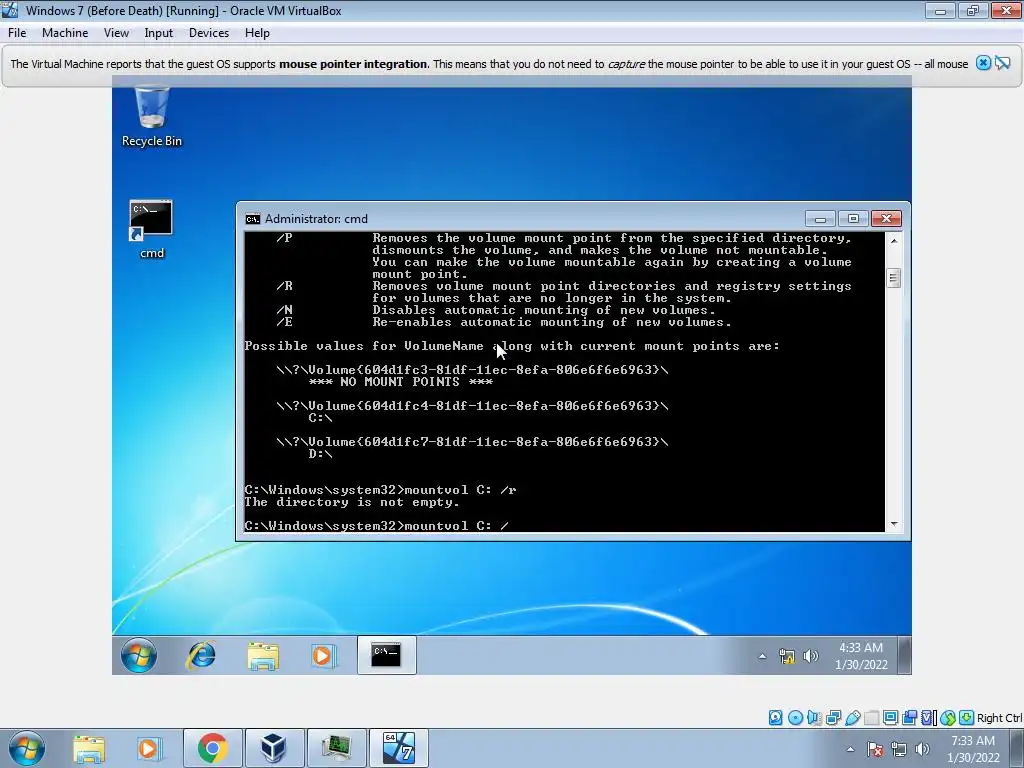Click the current "mountvol C: /" prompt

(x=377, y=526)
